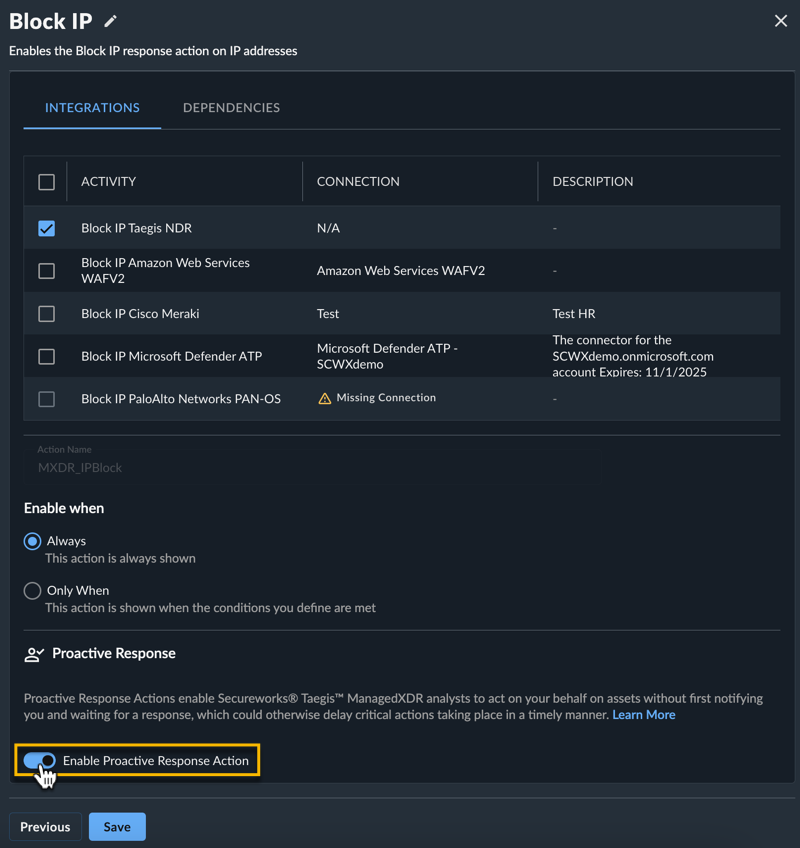800x848 pixels.
Task: Select the Only When radio button
Action: [32, 591]
